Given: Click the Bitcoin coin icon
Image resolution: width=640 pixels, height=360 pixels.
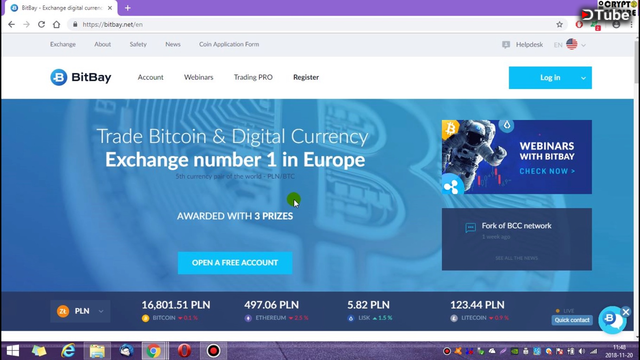Looking at the screenshot, I should [x=145, y=318].
